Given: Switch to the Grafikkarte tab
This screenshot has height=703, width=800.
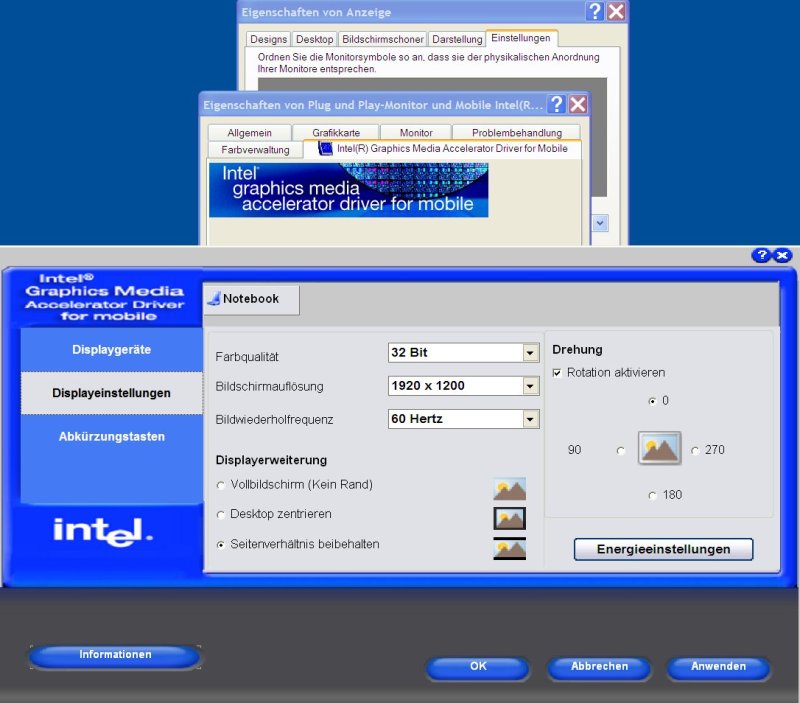Looking at the screenshot, I should 336,133.
